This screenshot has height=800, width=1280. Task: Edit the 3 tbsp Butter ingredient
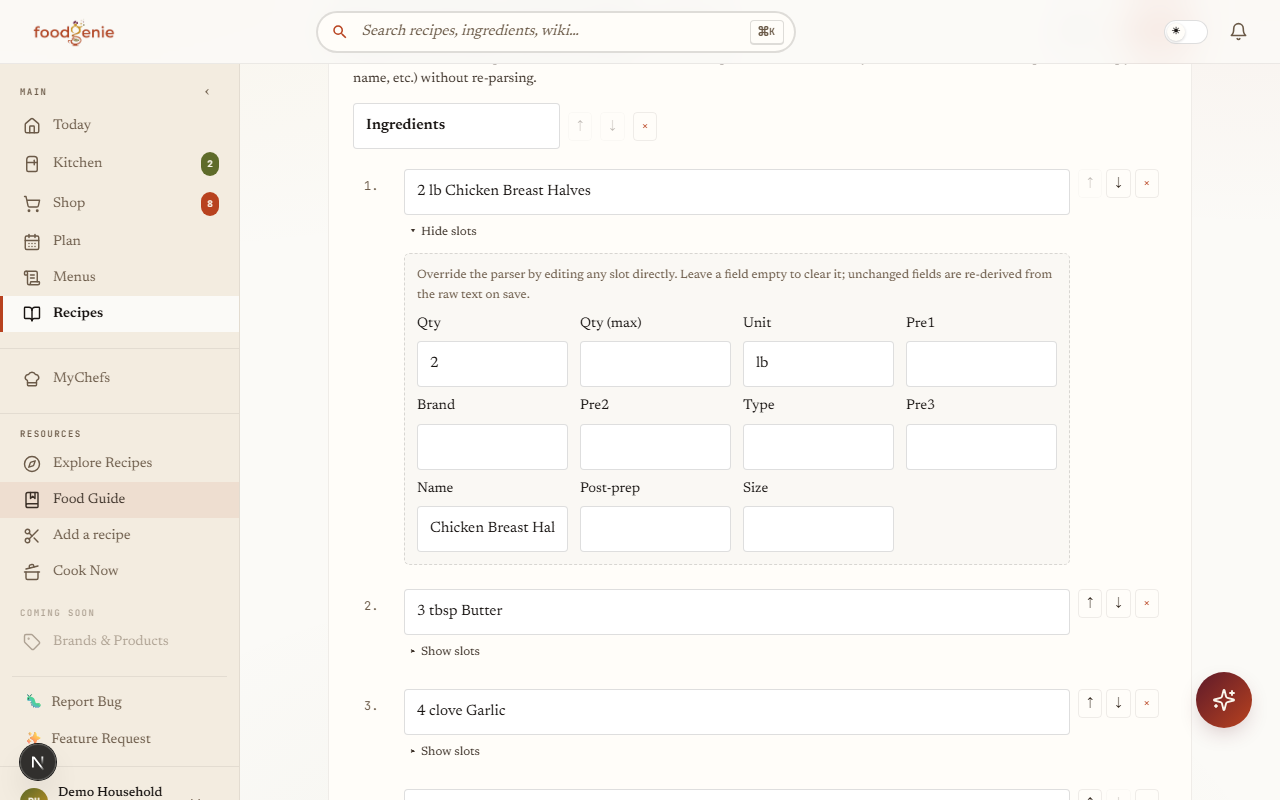(737, 612)
